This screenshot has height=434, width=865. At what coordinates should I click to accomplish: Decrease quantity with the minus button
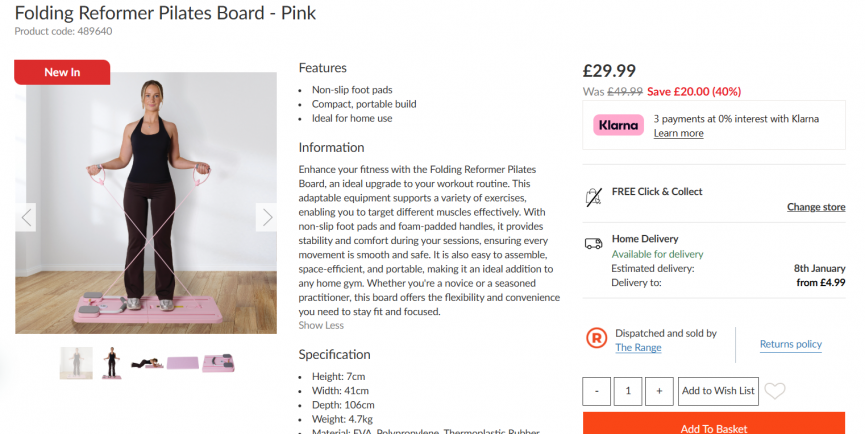pos(596,391)
